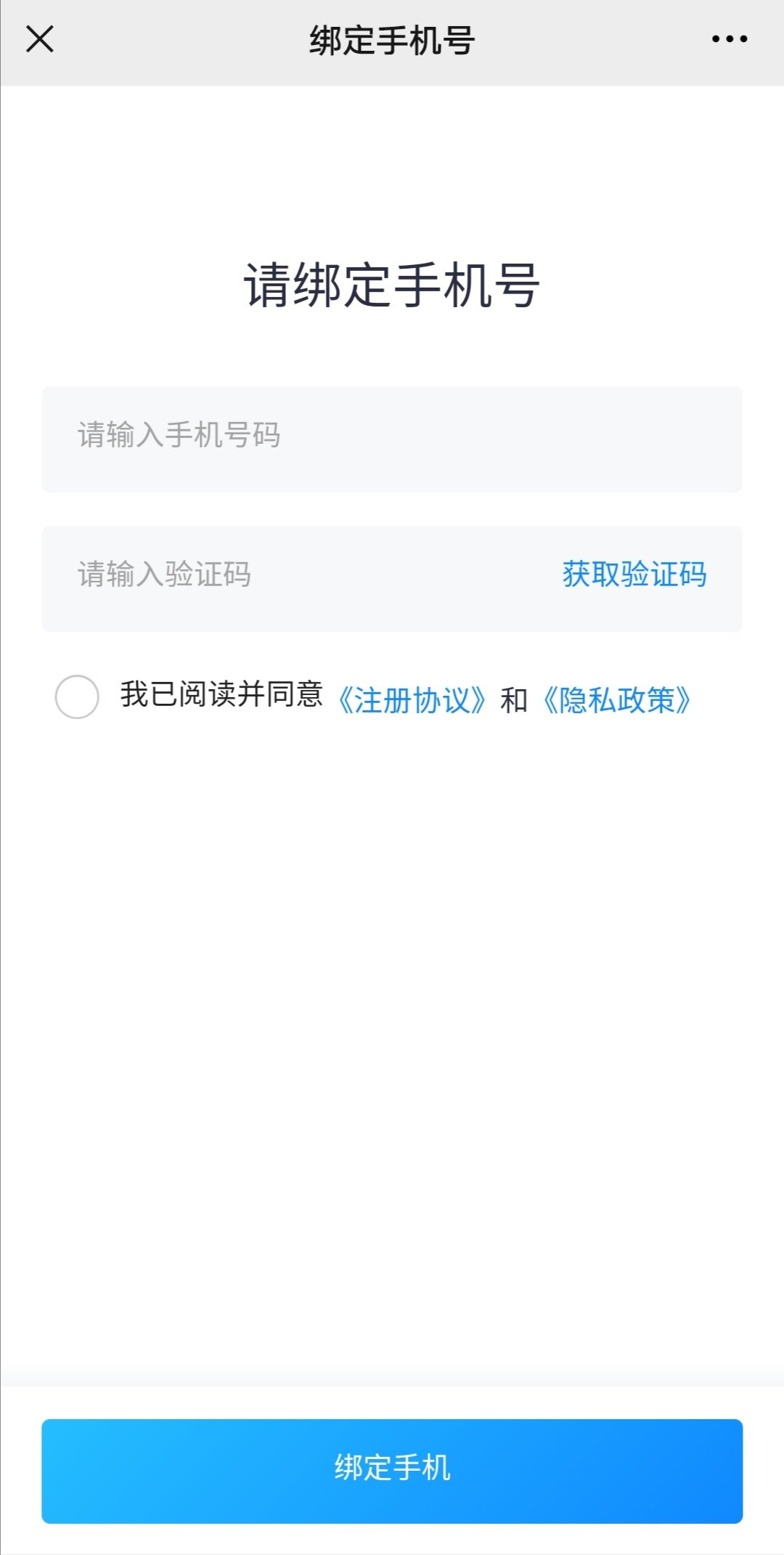Submit with the bottom bind phone button
Viewport: 784px width, 1555px height.
tap(392, 1471)
